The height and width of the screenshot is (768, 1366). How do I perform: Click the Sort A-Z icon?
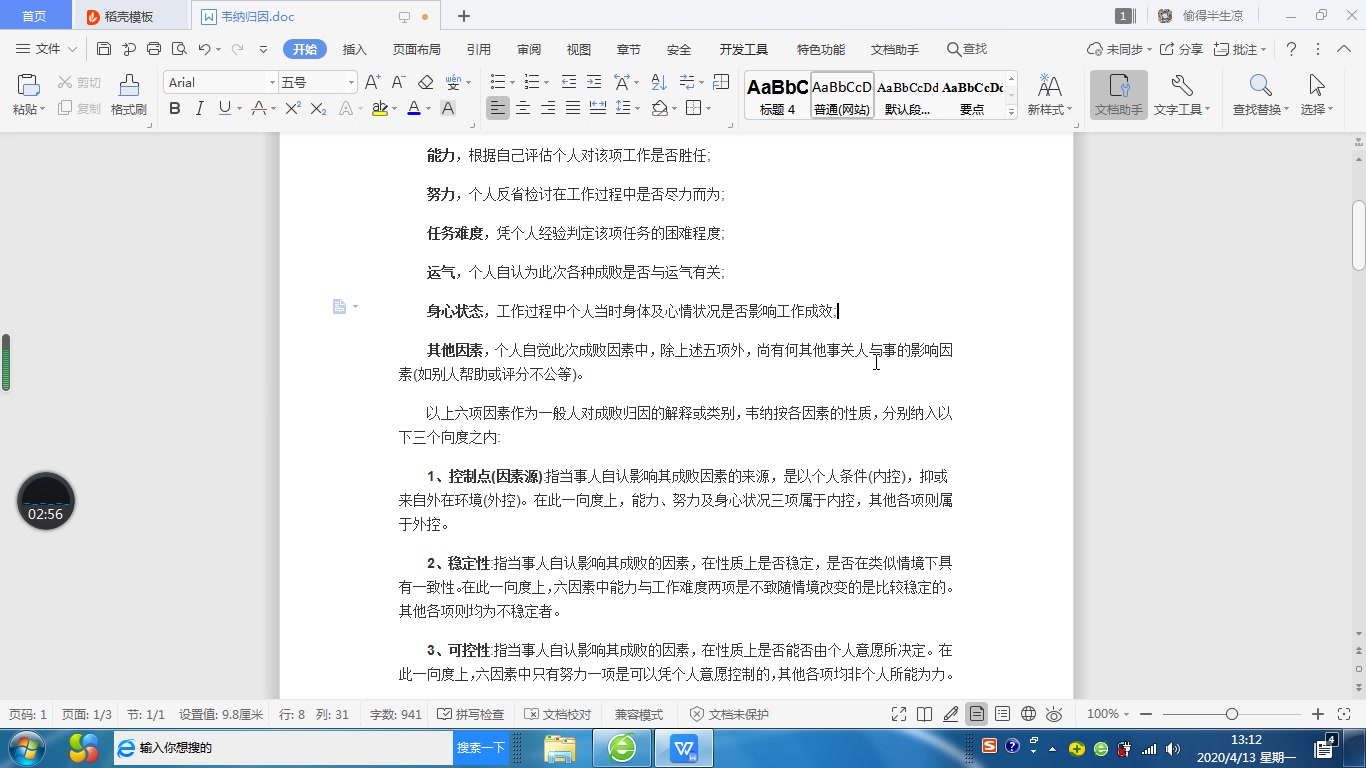click(659, 82)
